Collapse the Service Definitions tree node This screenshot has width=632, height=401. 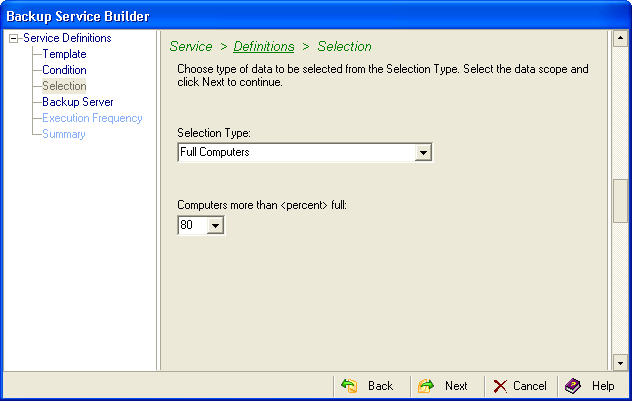tap(14, 39)
